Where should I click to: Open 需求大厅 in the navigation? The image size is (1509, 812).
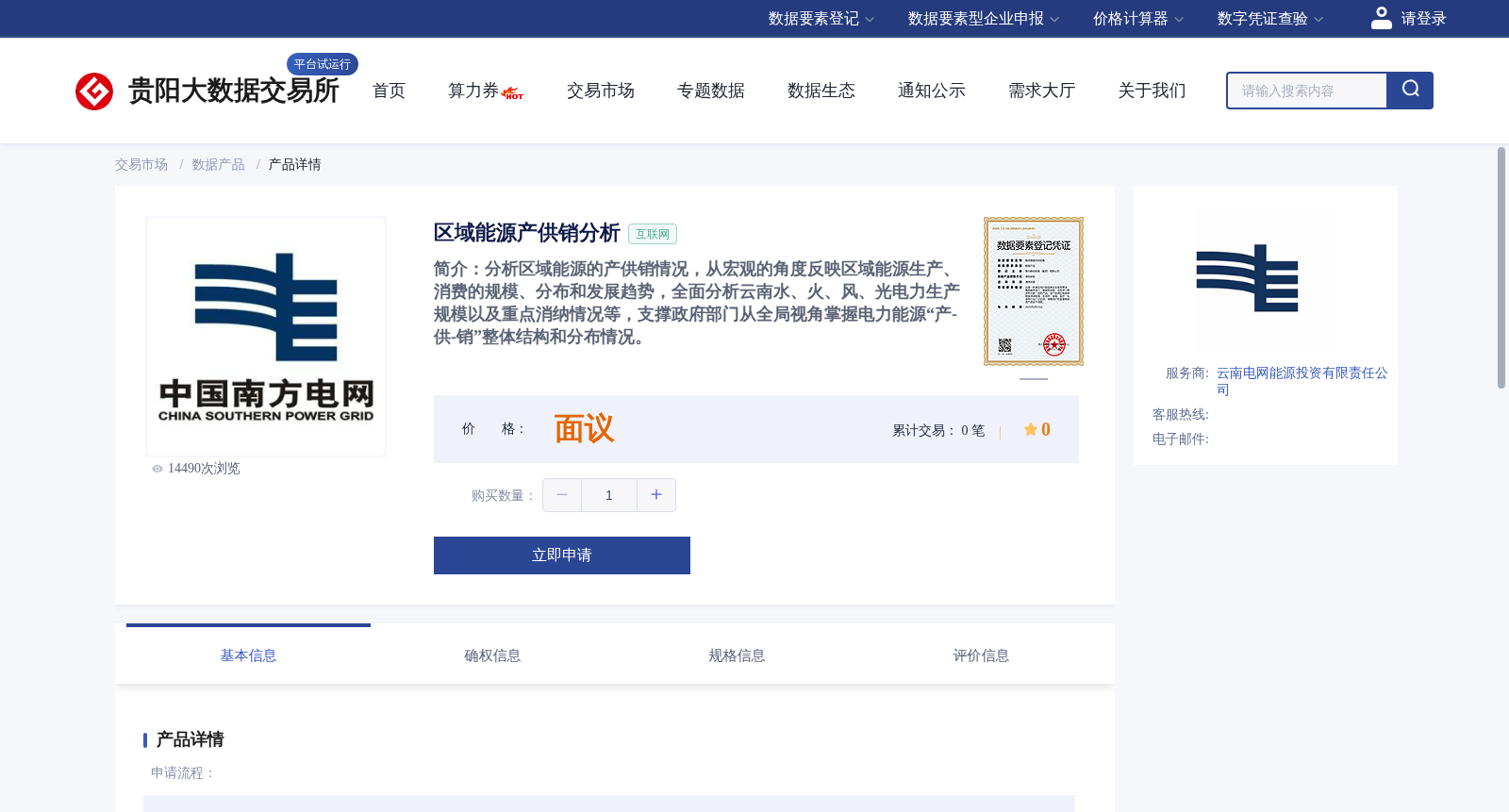[x=1042, y=91]
